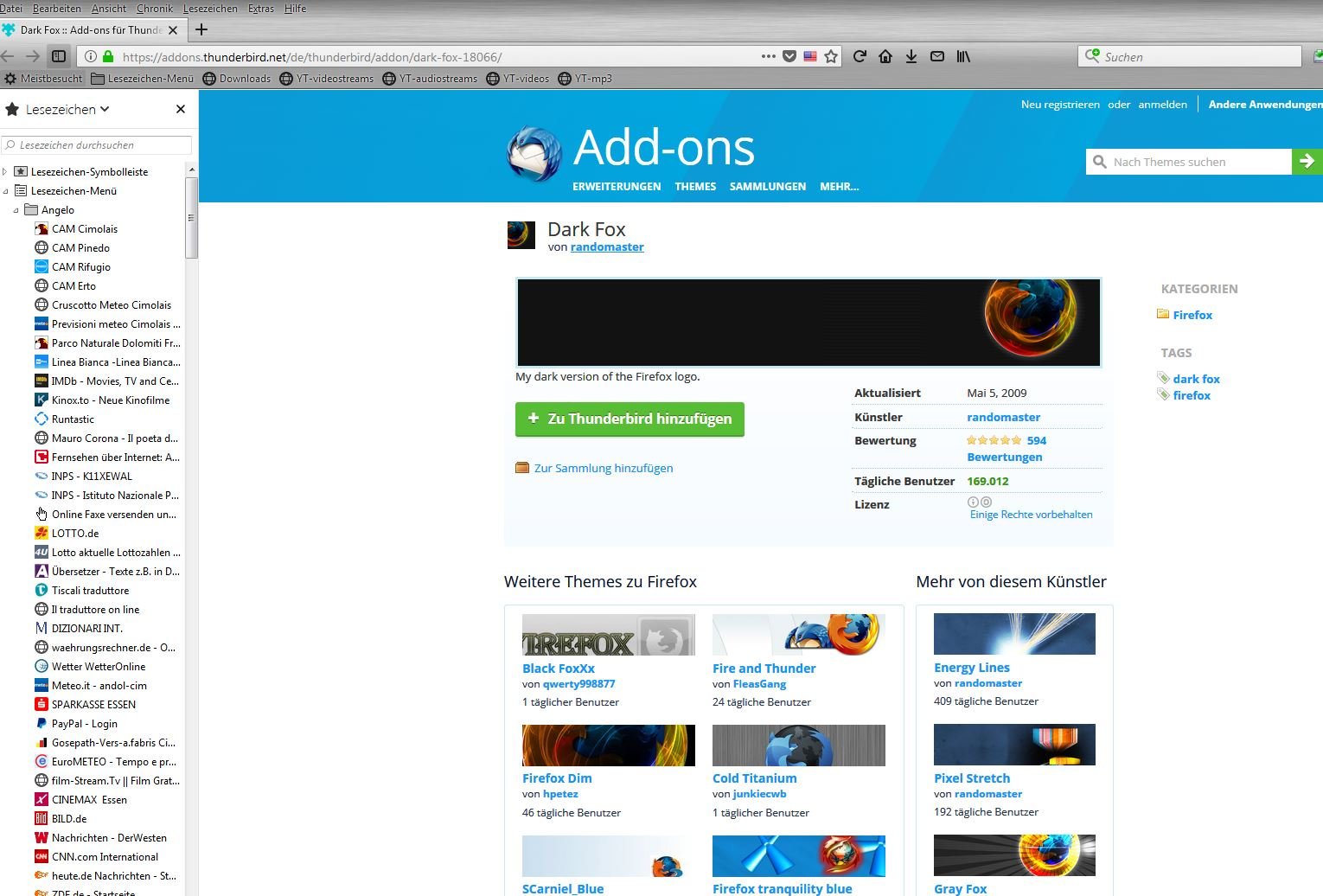This screenshot has height=896, width=1323.
Task: Open randomaster link under Dark Fox title
Action: pyautogui.click(x=607, y=246)
